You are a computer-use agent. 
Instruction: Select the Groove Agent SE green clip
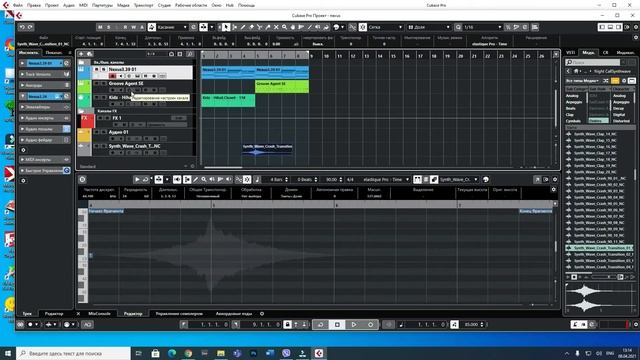pos(282,86)
